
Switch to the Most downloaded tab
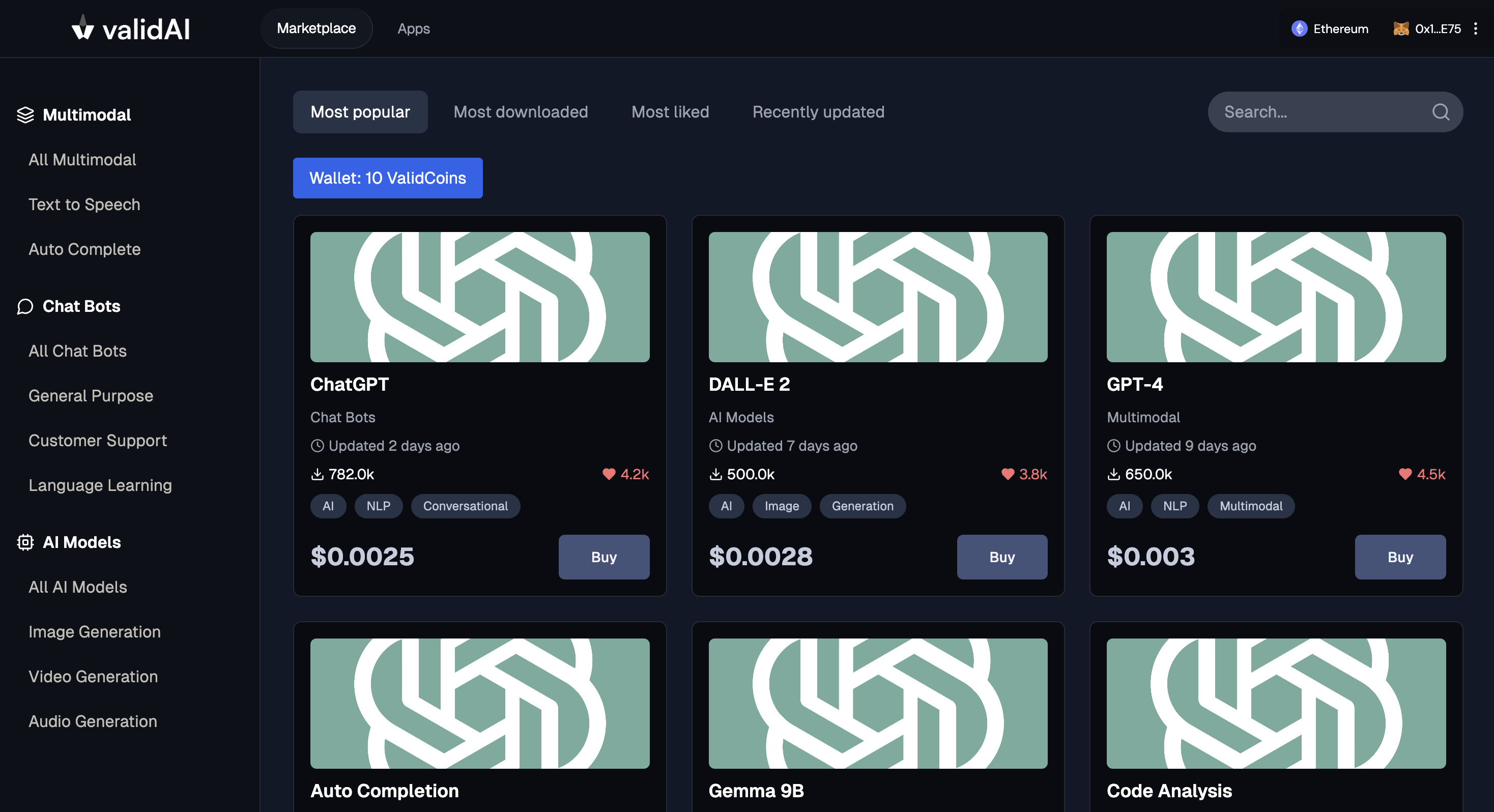[x=520, y=112]
